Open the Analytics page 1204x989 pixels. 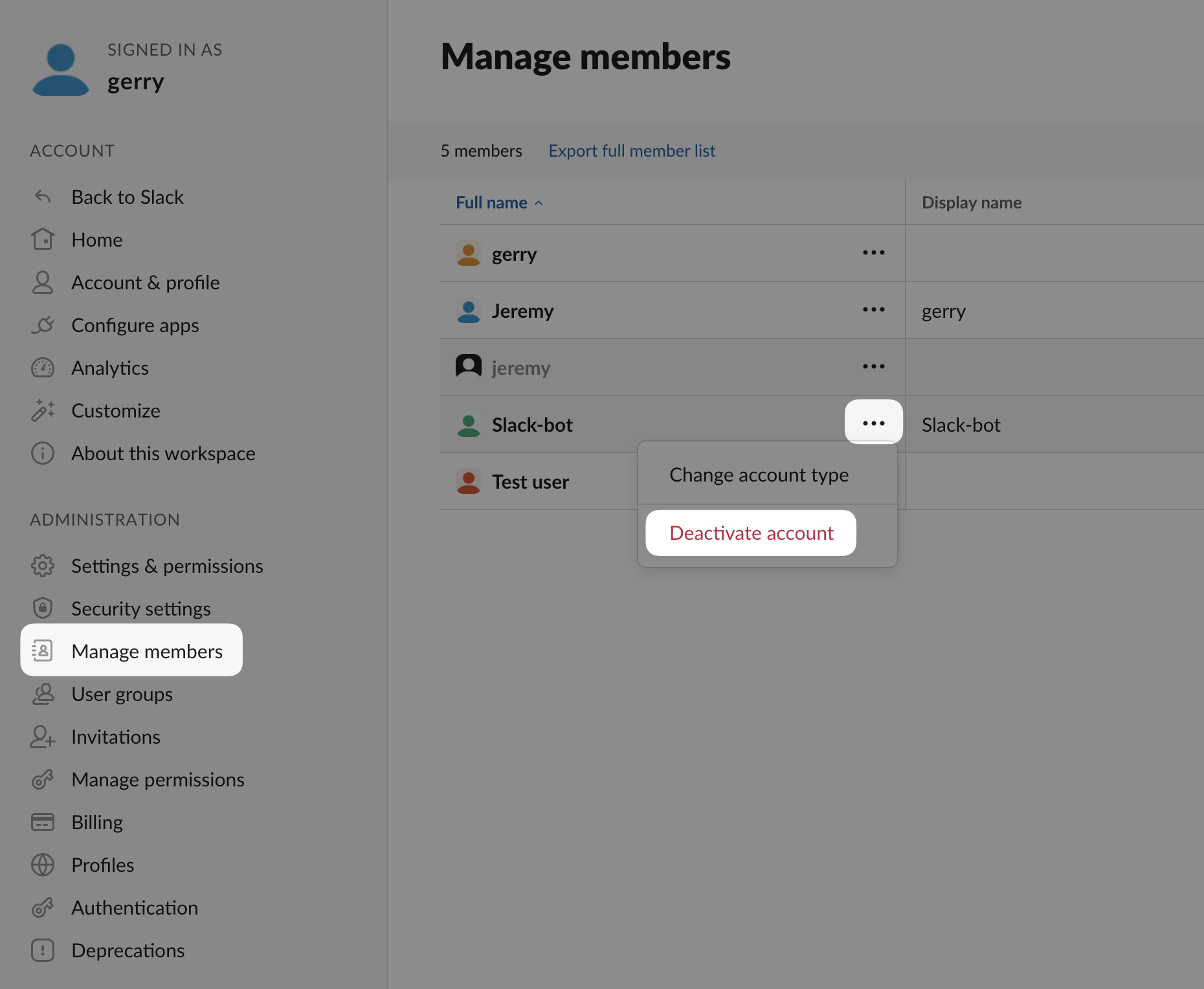click(110, 368)
